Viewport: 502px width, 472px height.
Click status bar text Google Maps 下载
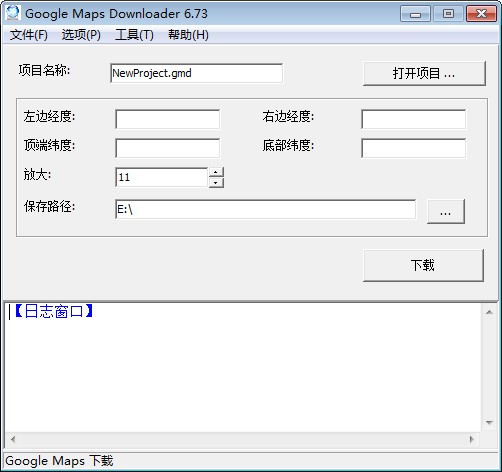[x=59, y=461]
